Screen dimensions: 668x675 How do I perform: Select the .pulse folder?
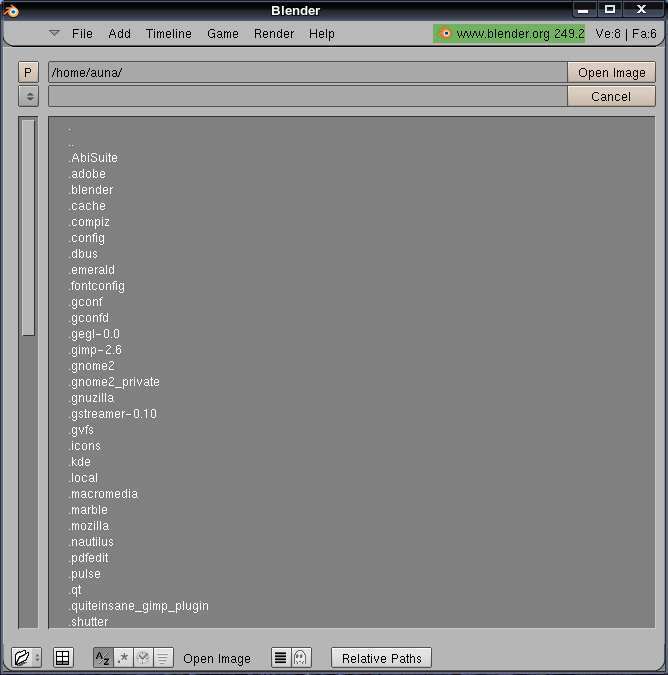point(85,573)
